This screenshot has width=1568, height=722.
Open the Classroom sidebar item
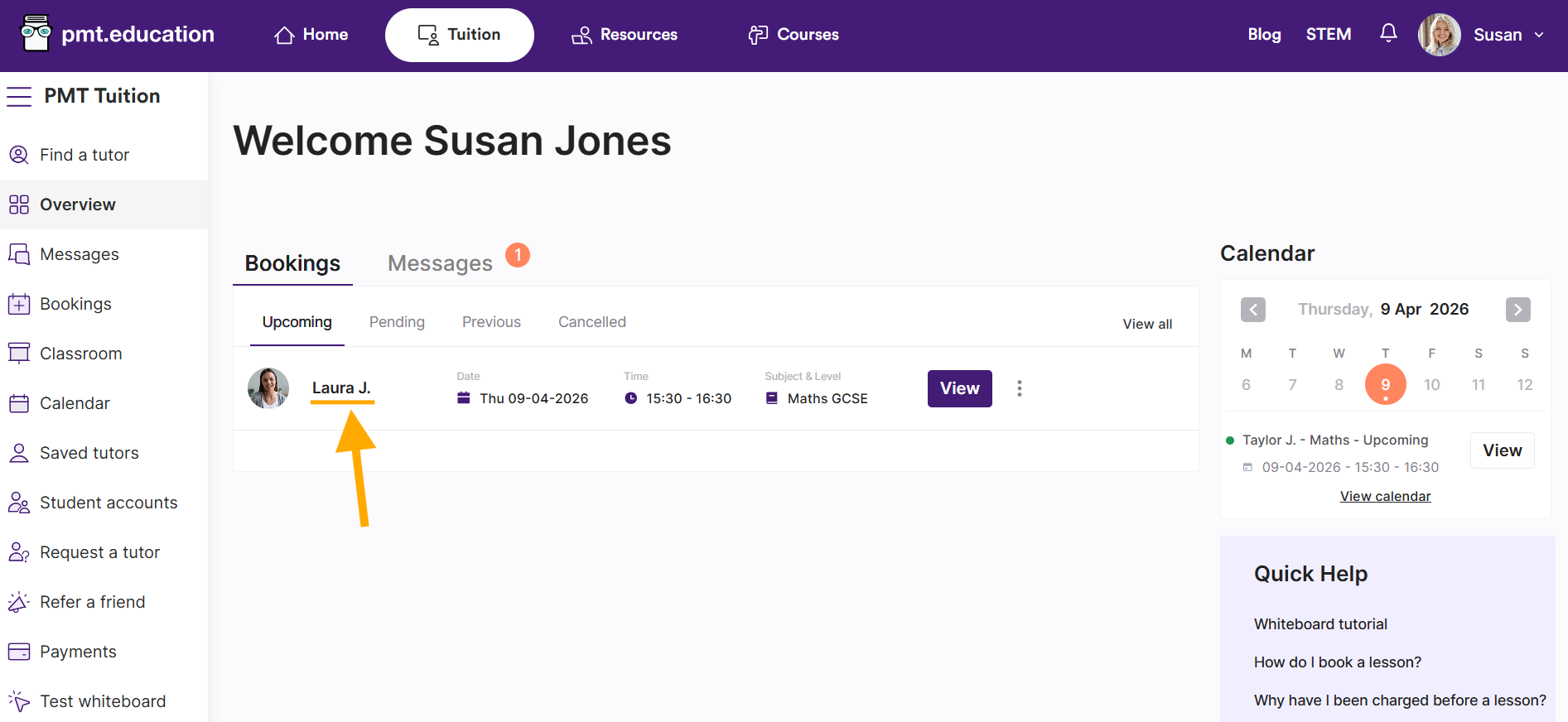click(x=80, y=354)
